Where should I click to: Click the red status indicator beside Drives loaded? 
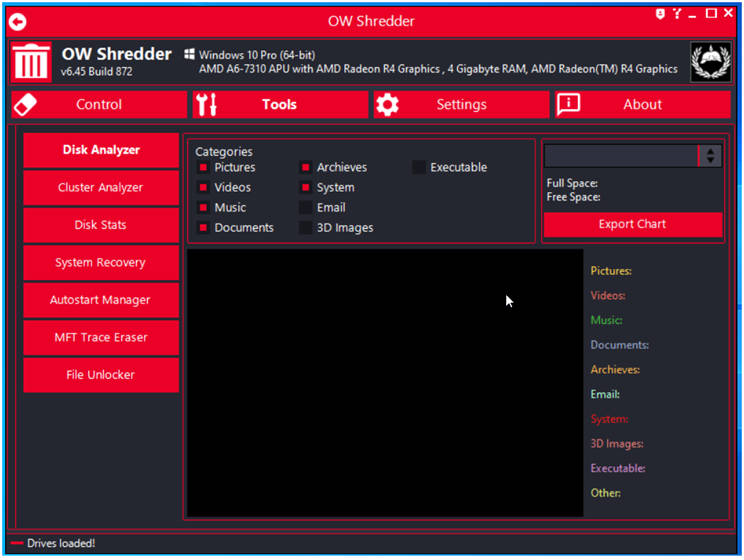(17, 543)
